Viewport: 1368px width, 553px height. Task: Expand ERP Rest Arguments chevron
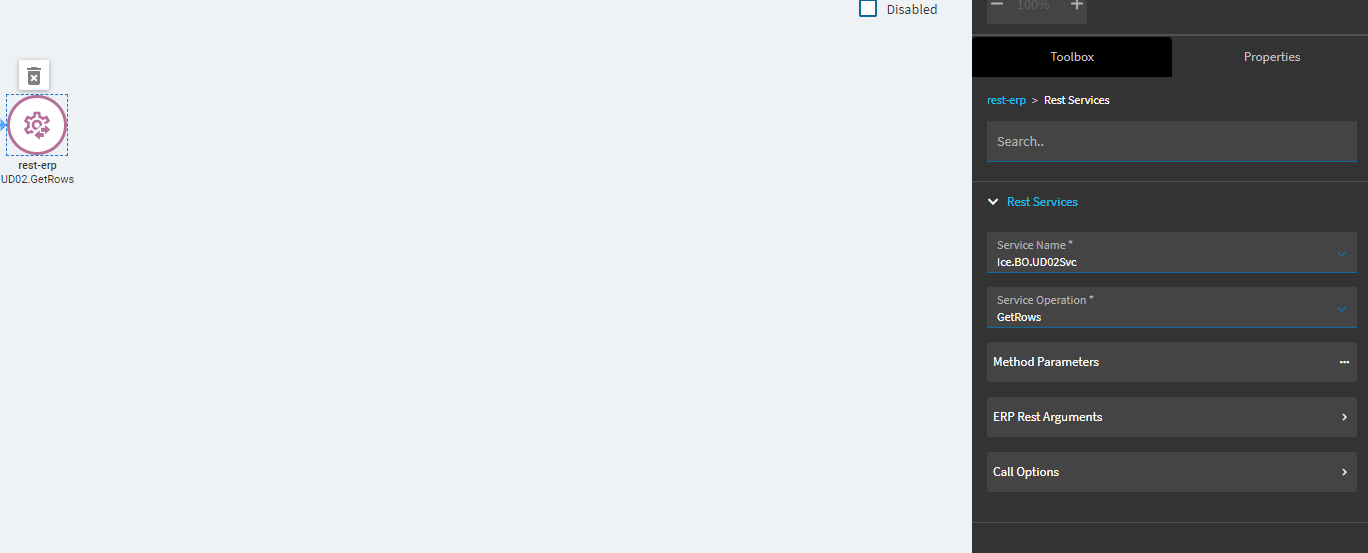[1344, 417]
